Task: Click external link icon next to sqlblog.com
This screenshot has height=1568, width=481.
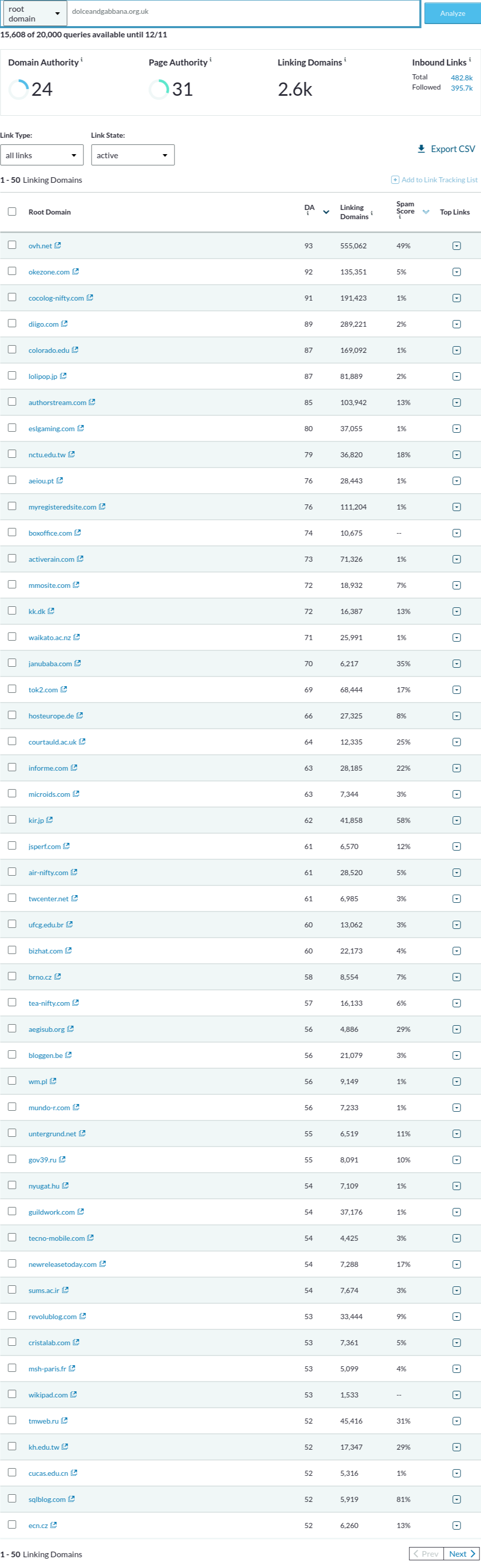Action: click(71, 1498)
